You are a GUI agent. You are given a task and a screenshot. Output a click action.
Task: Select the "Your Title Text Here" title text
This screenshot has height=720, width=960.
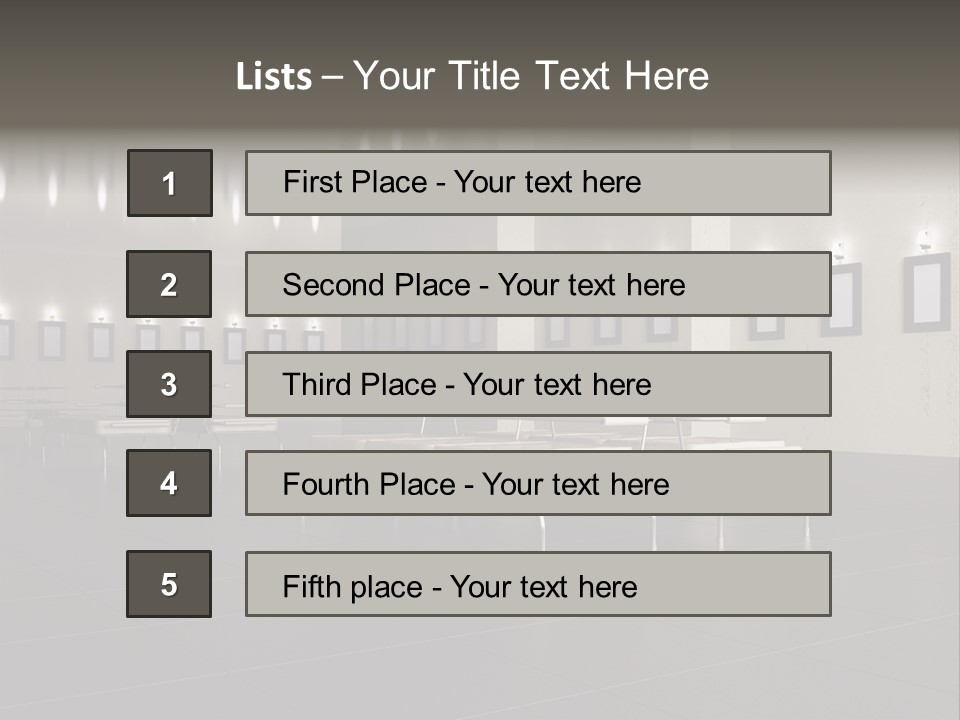click(x=531, y=76)
